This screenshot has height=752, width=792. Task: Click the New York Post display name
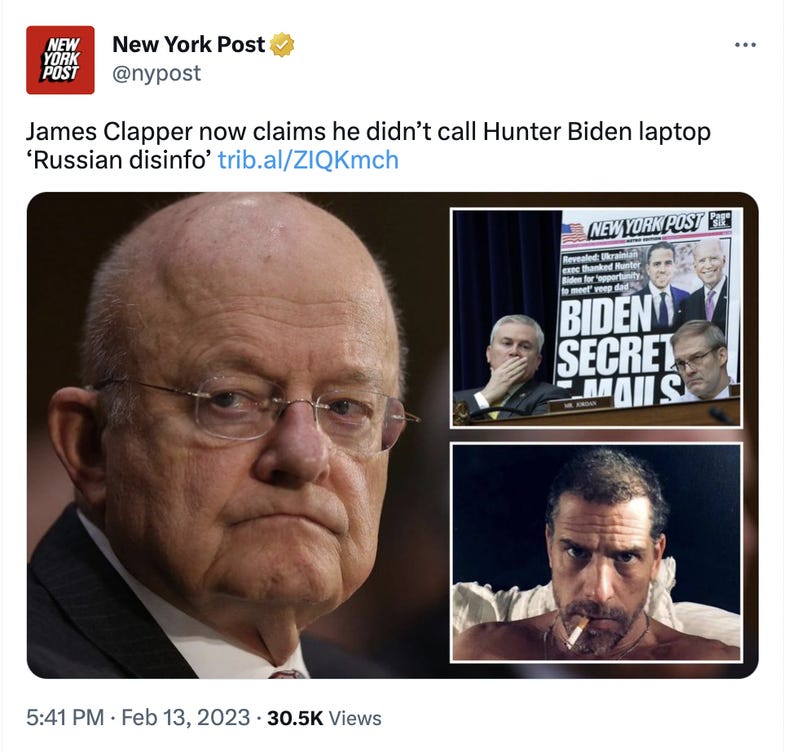[x=188, y=44]
